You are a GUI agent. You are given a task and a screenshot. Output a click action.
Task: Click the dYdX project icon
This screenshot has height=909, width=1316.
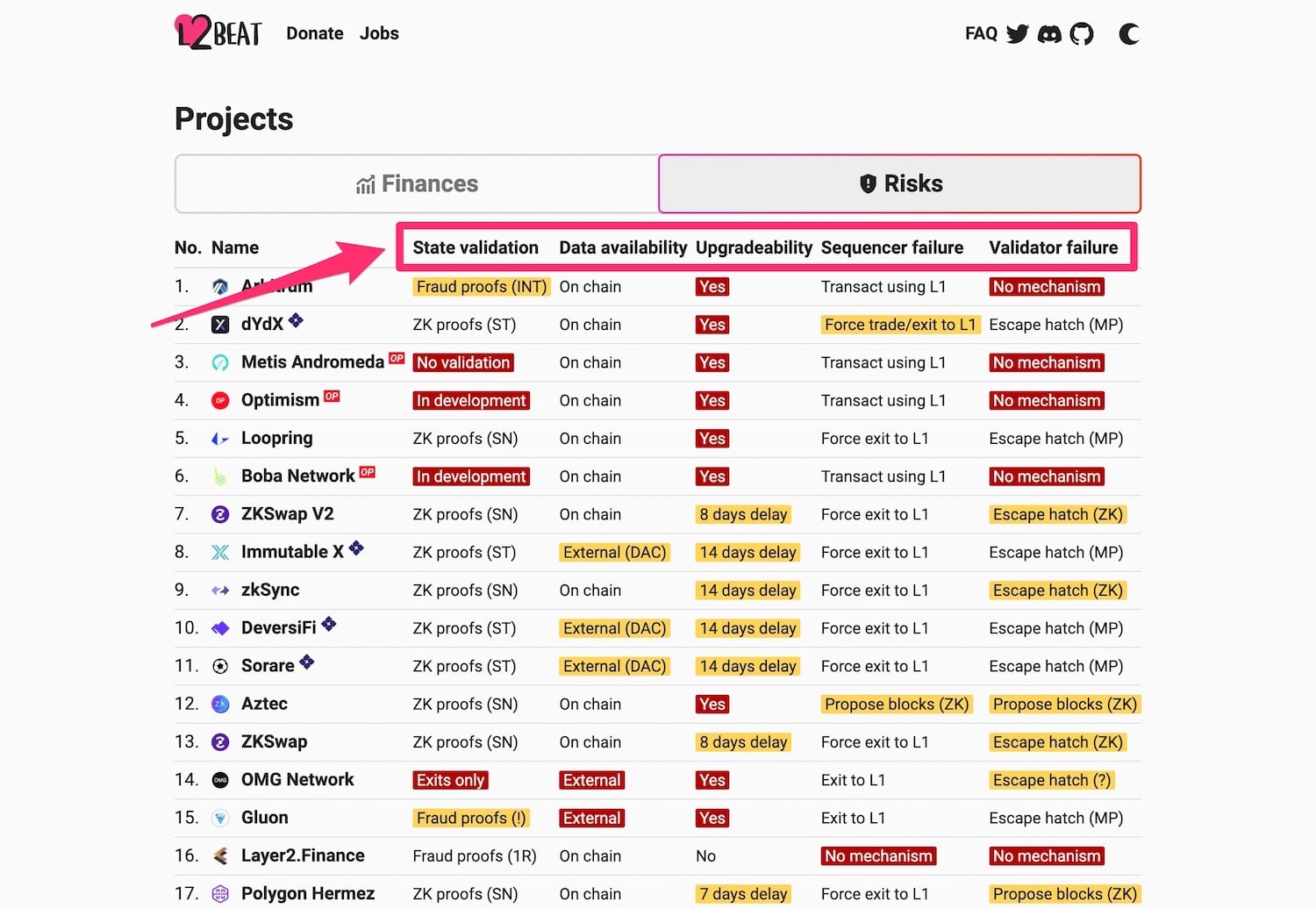pos(220,325)
